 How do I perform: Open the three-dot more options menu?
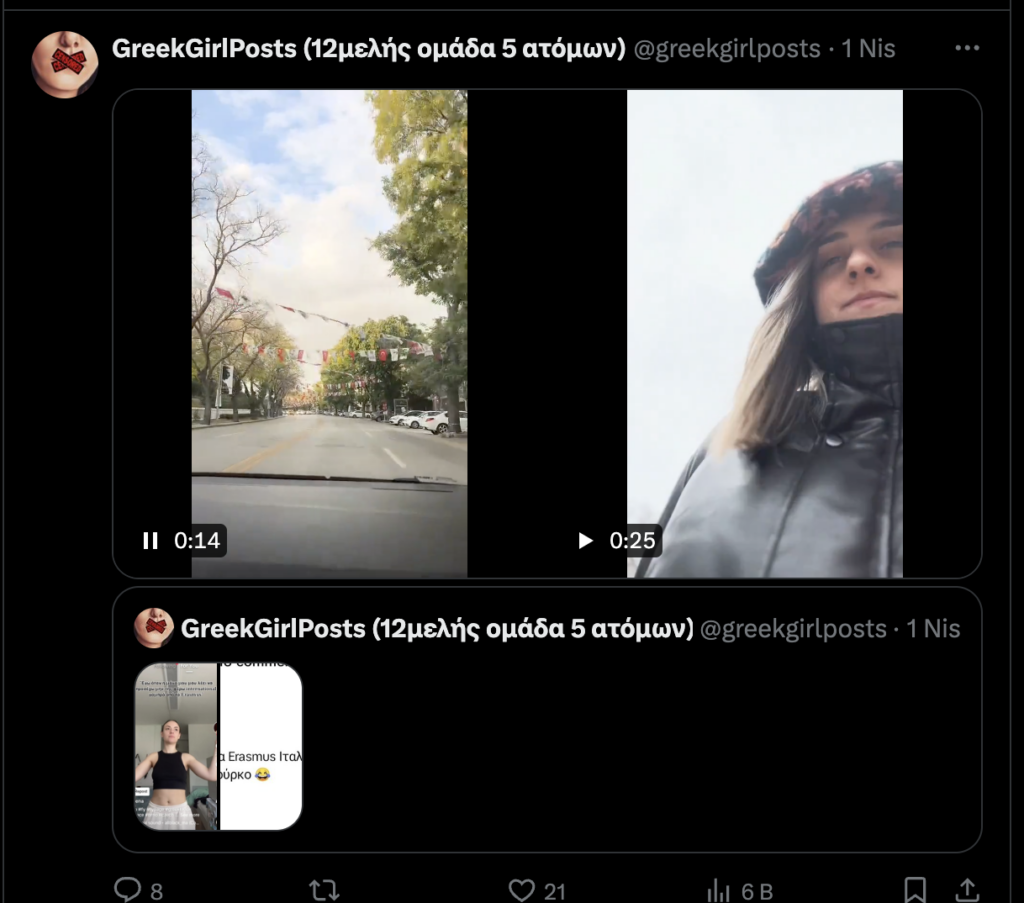[x=967, y=48]
